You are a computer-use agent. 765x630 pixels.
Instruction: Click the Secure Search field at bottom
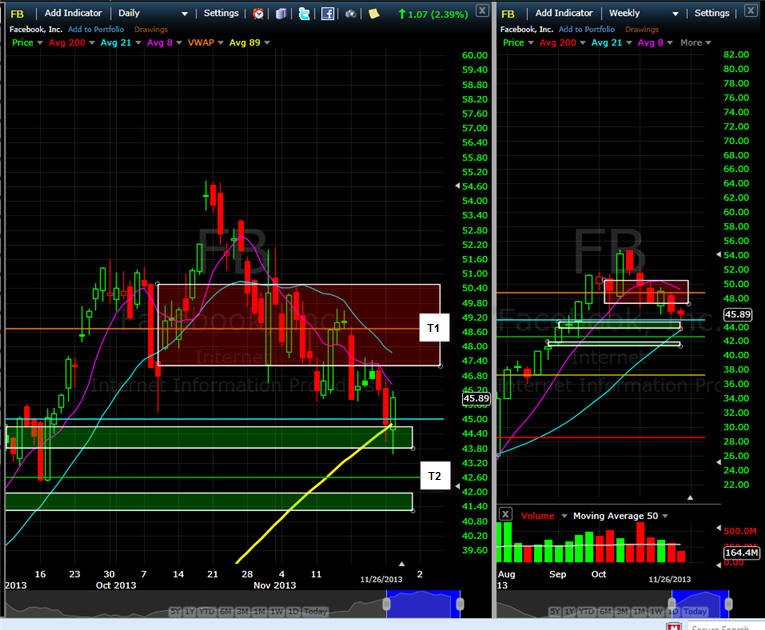pos(725,626)
